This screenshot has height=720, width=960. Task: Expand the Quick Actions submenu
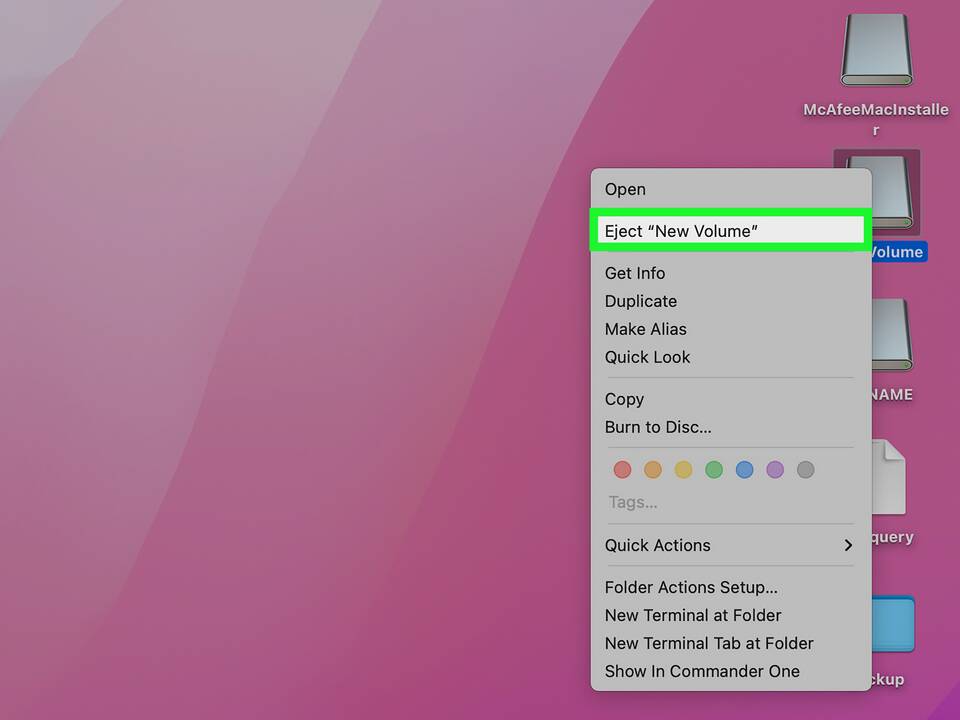click(x=730, y=545)
